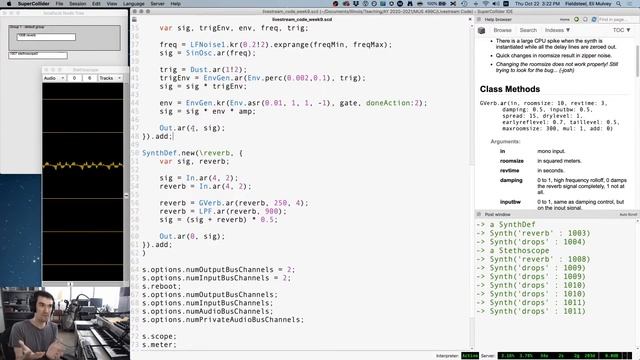Click the server volume 0.0dB display
The image size is (640, 360).
[611, 356]
